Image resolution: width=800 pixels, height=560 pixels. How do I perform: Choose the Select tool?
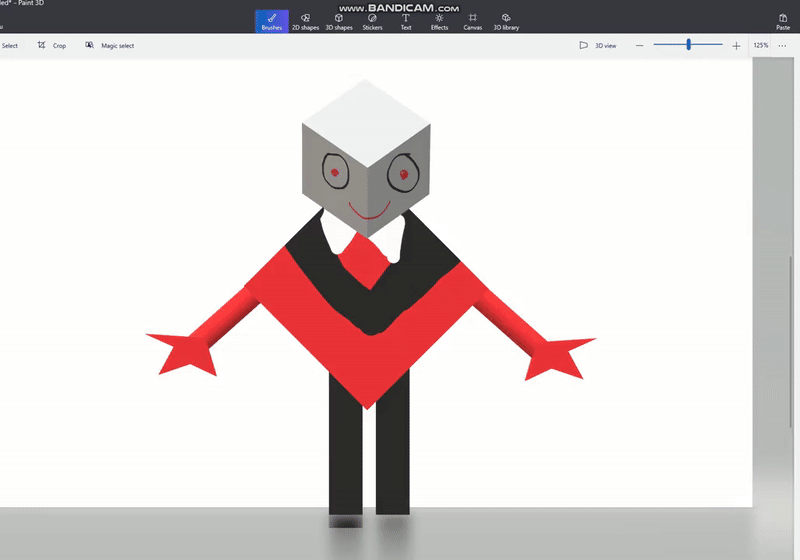[x=9, y=45]
